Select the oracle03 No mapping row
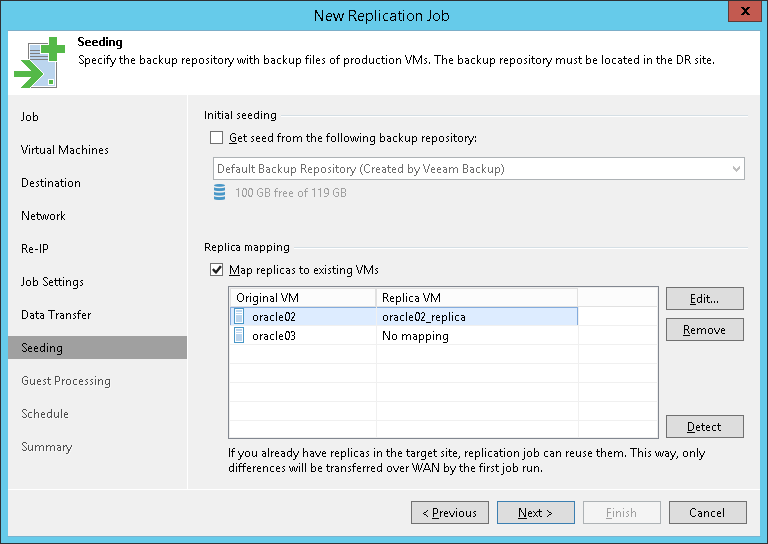Image resolution: width=768 pixels, height=544 pixels. (x=414, y=336)
